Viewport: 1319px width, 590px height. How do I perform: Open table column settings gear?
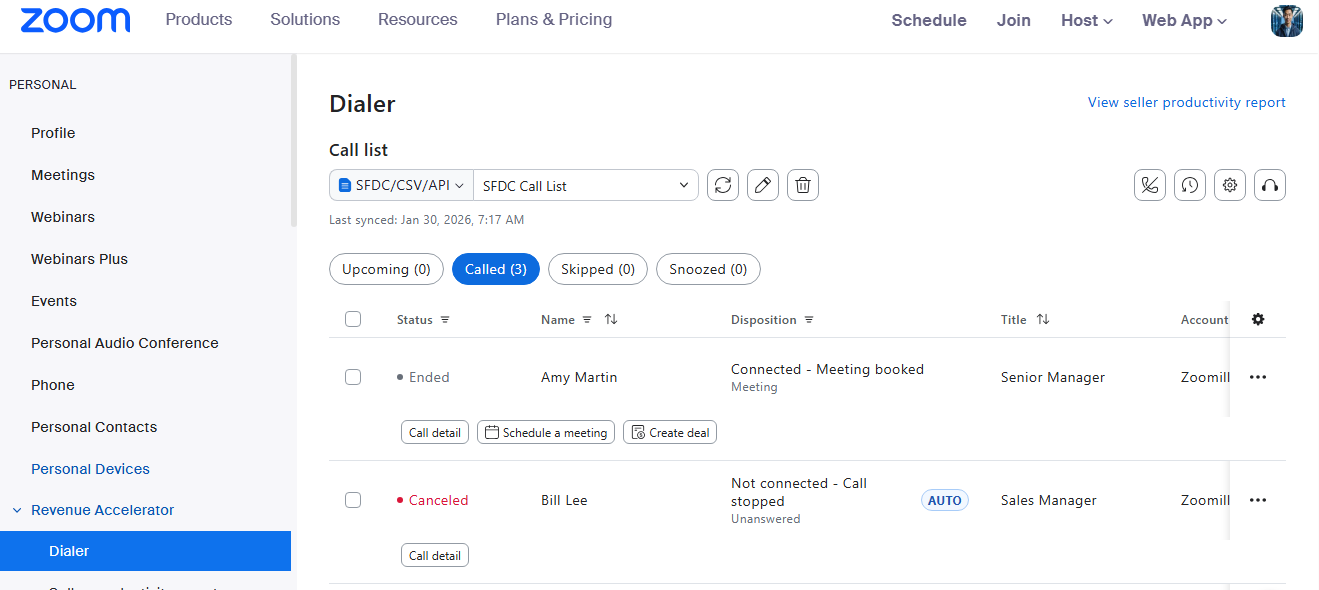click(x=1258, y=319)
